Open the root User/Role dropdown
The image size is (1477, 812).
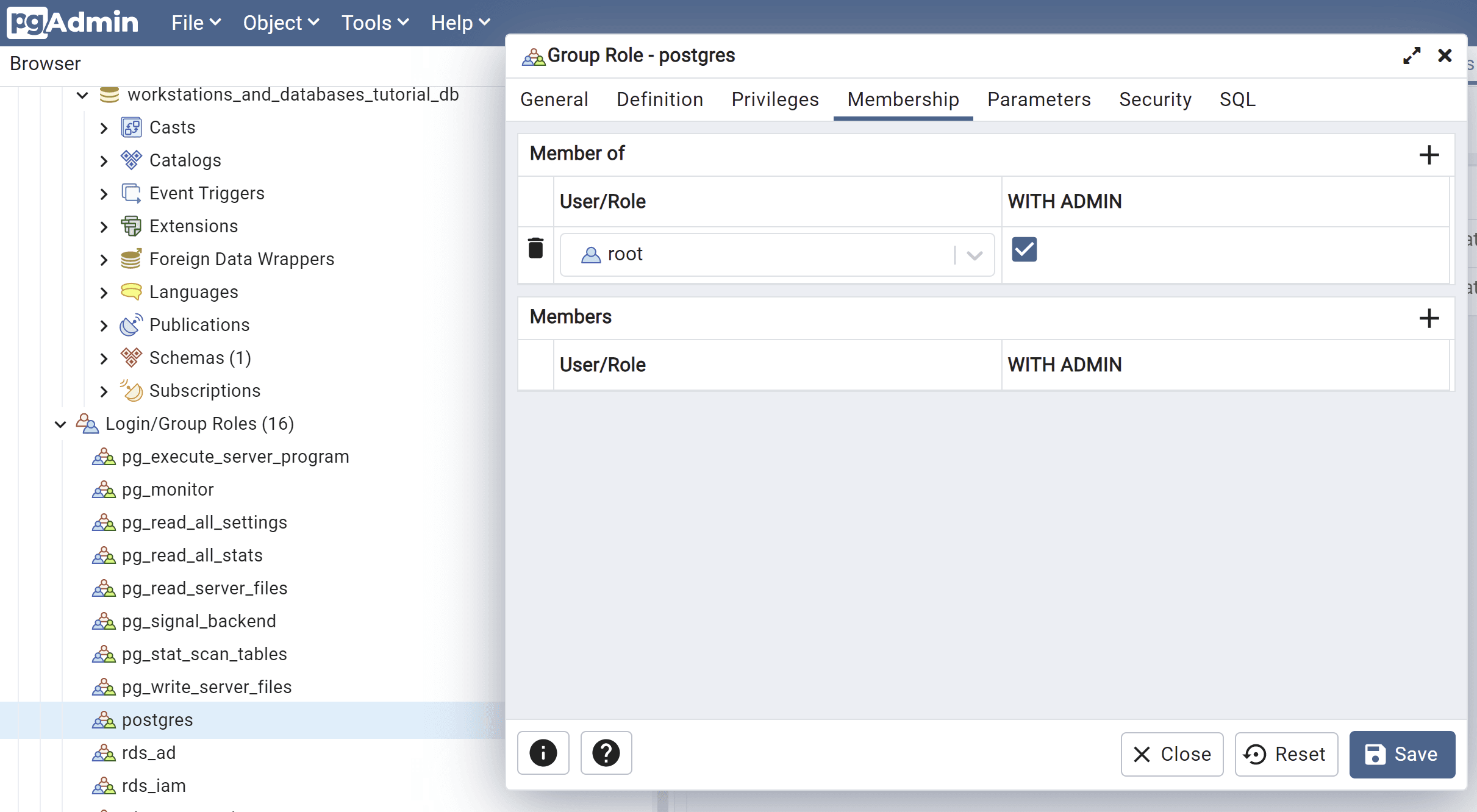click(975, 255)
